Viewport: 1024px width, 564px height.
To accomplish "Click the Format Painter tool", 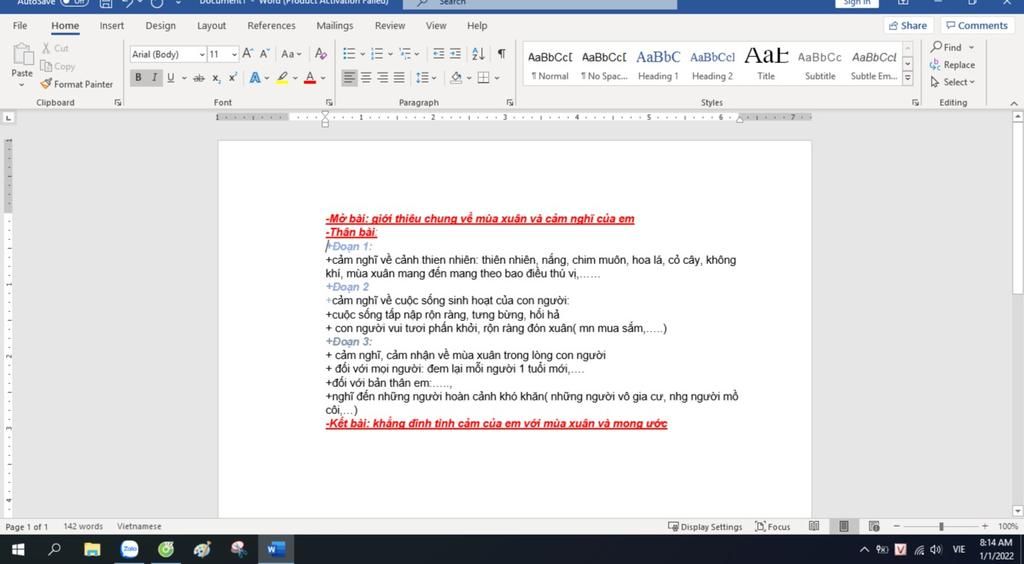I will pos(76,84).
